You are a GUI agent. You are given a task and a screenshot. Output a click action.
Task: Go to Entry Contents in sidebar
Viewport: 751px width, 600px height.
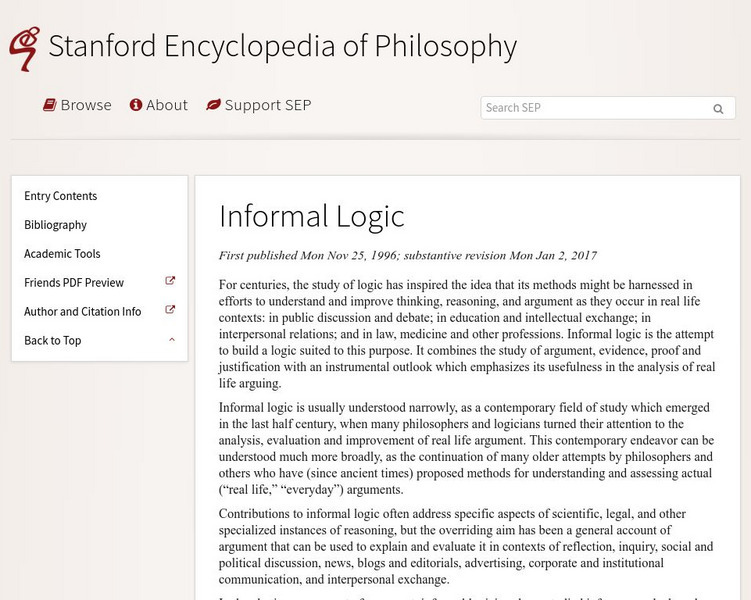coord(61,196)
